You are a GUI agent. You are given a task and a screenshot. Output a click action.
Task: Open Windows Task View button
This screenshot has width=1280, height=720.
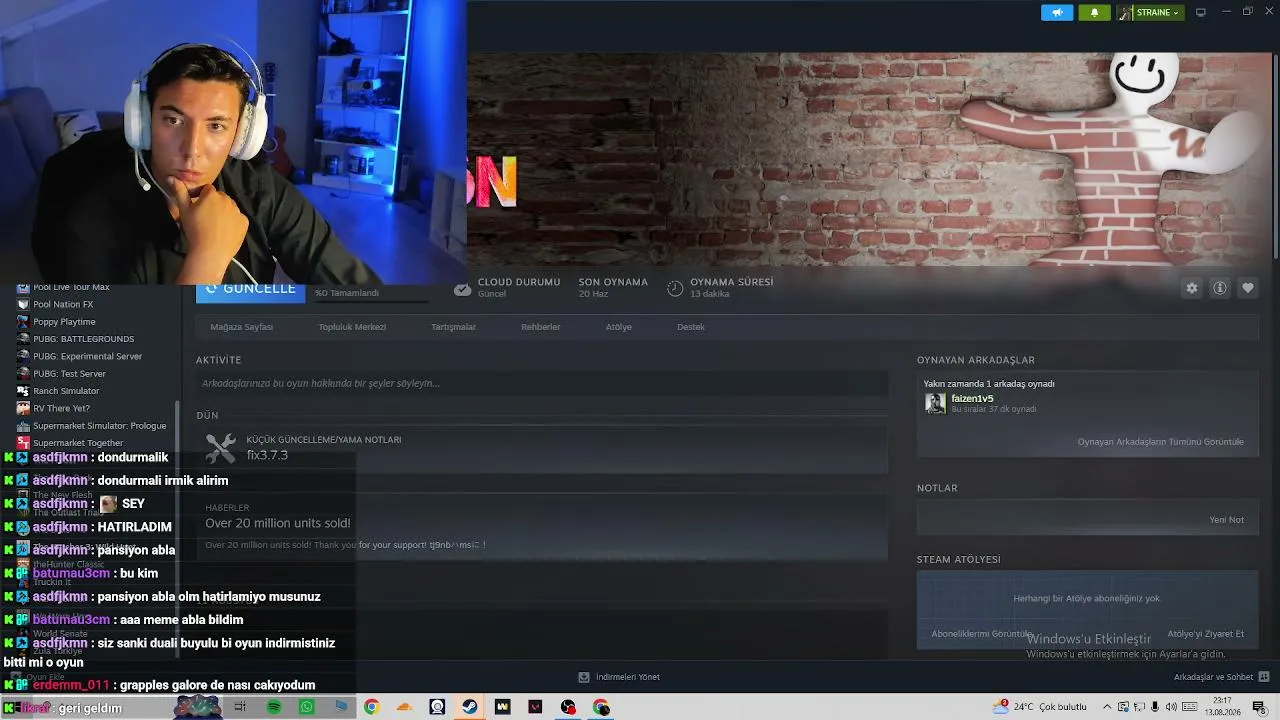tap(240, 707)
